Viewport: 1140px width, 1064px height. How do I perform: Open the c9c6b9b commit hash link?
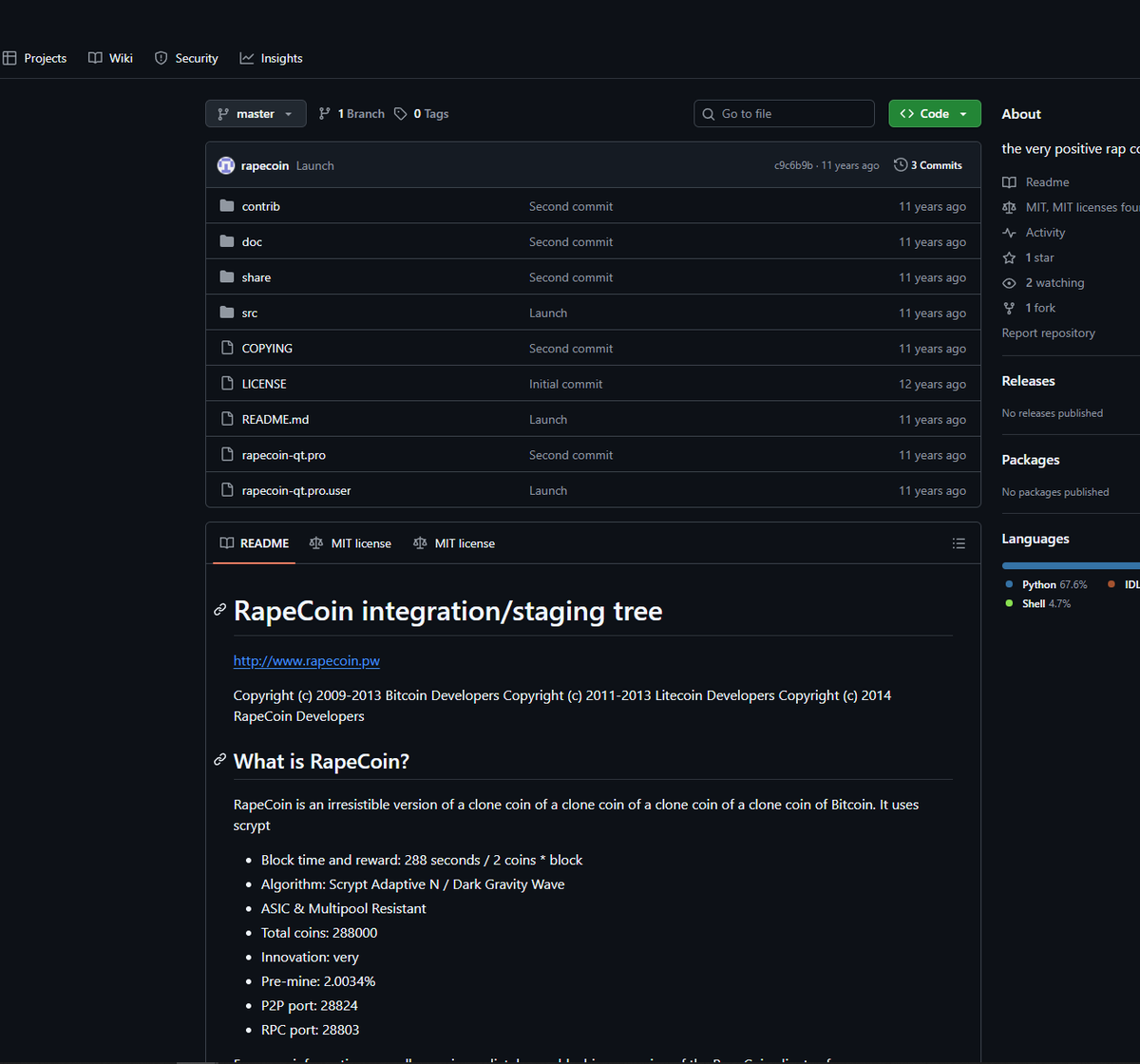click(793, 165)
